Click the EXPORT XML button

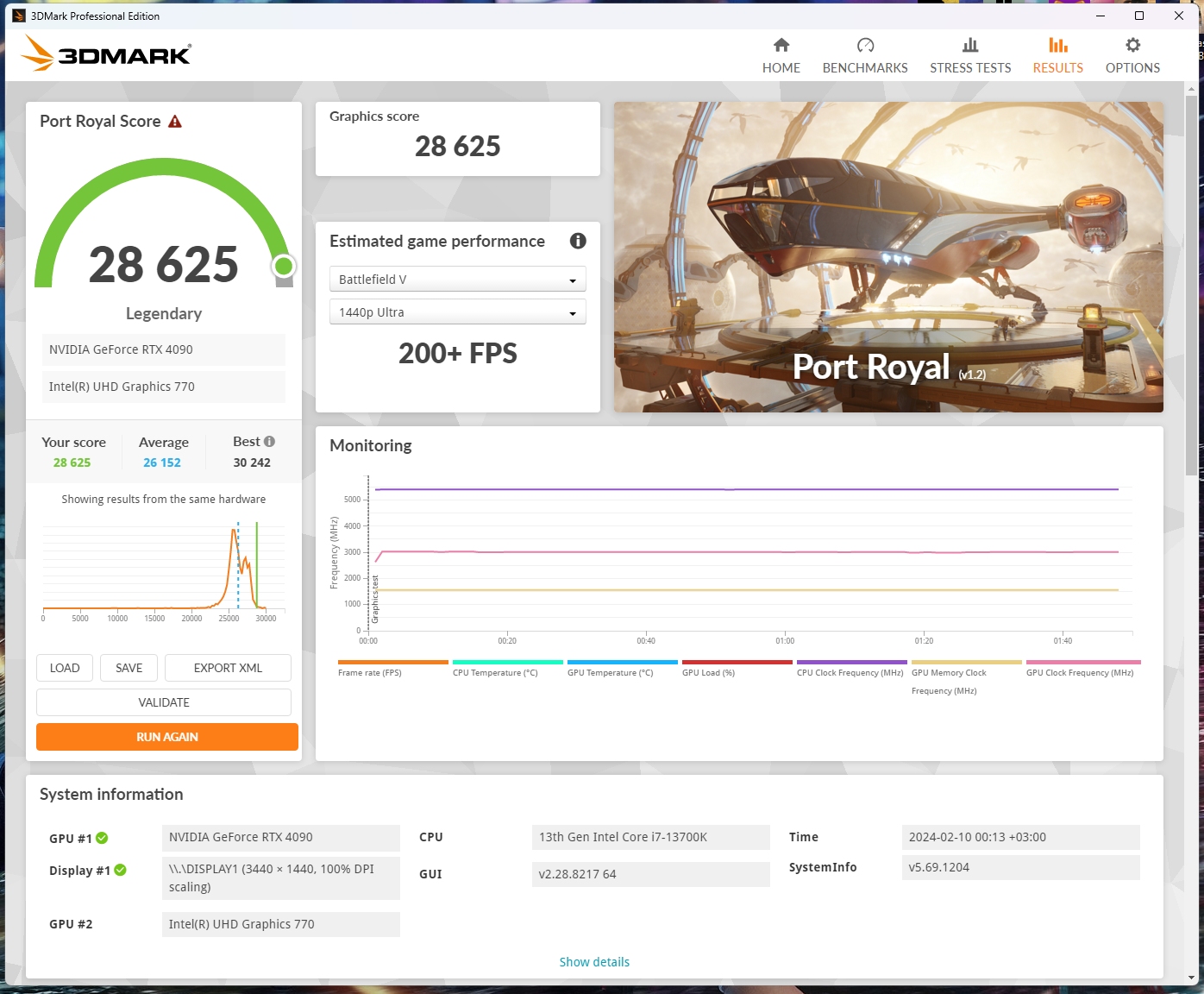[x=228, y=668]
